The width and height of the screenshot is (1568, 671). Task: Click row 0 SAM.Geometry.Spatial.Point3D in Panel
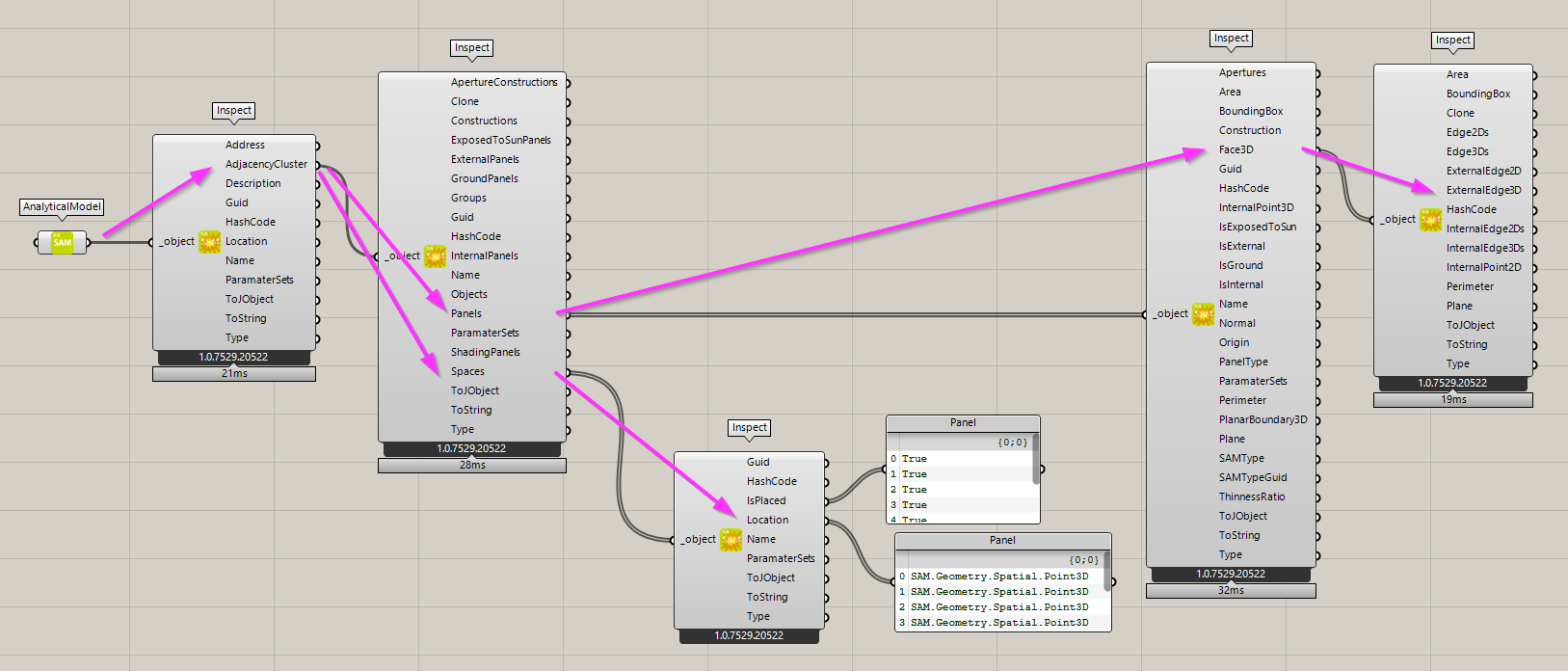click(x=999, y=577)
